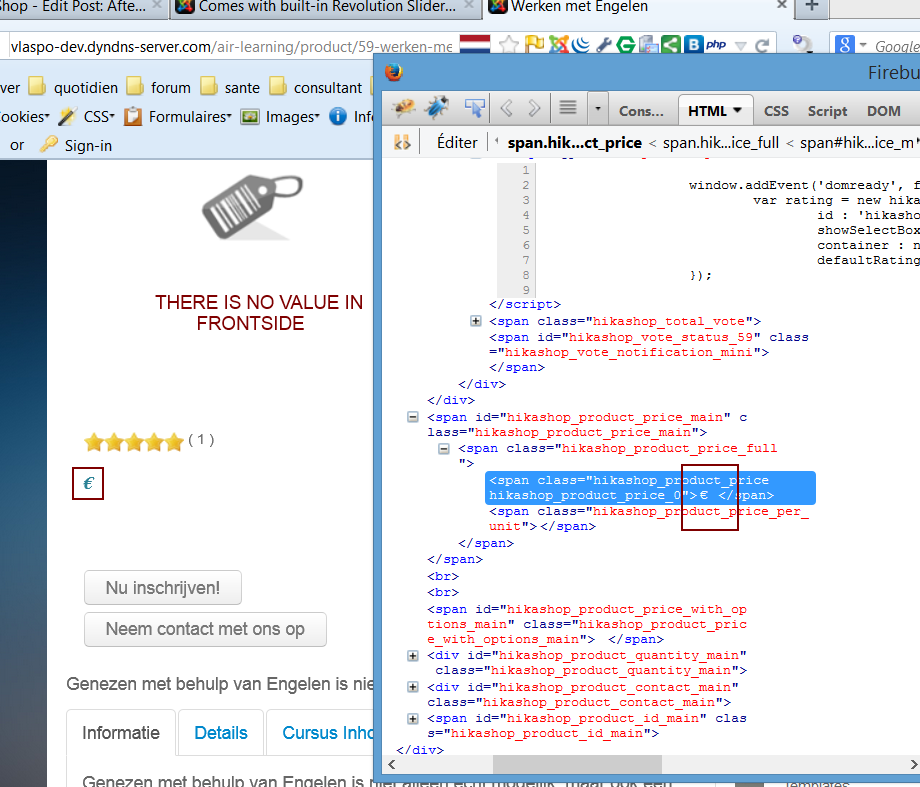Image resolution: width=920 pixels, height=787 pixels.
Task: Toggle break on mutate icon
Action: [402, 142]
